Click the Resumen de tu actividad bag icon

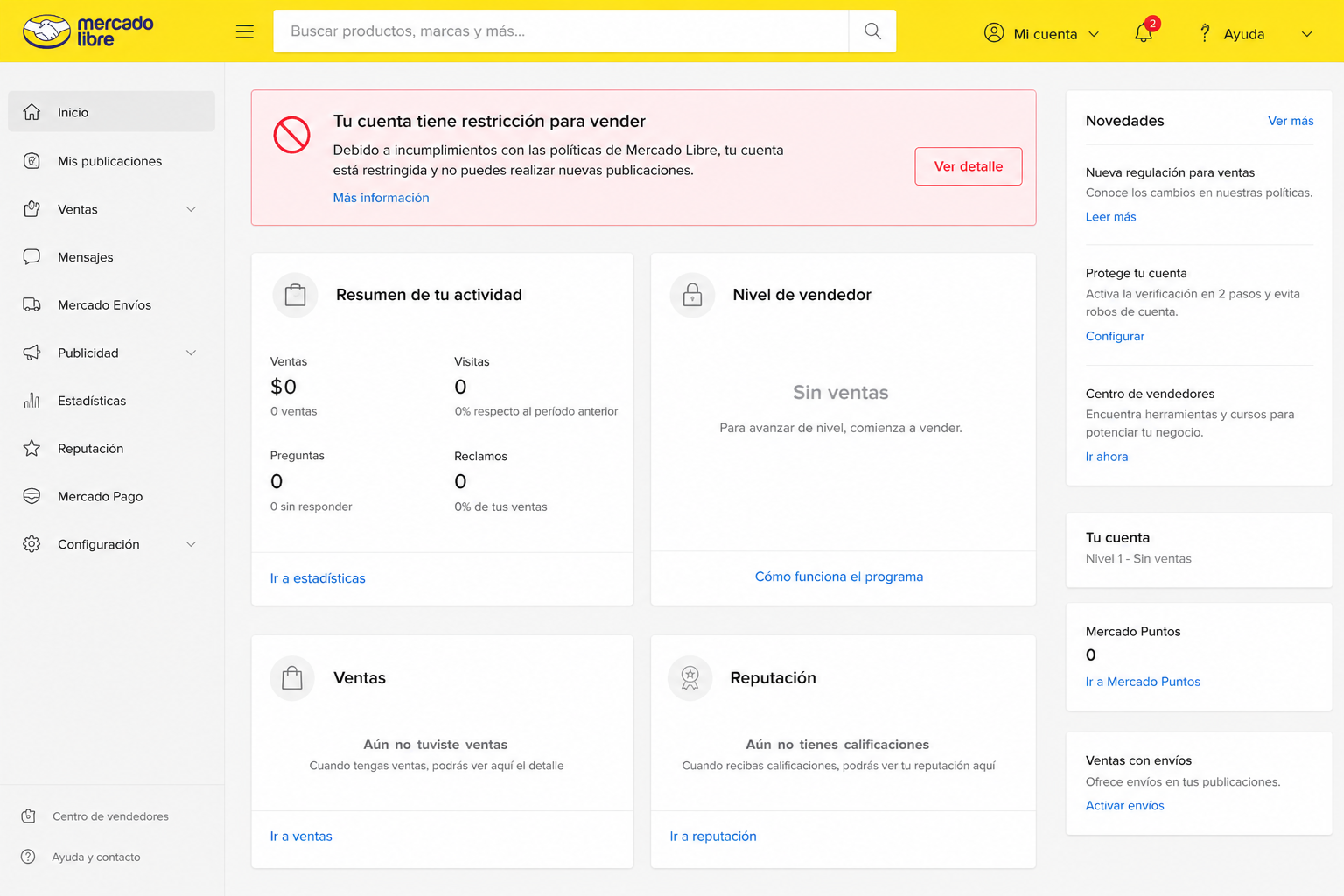point(296,295)
